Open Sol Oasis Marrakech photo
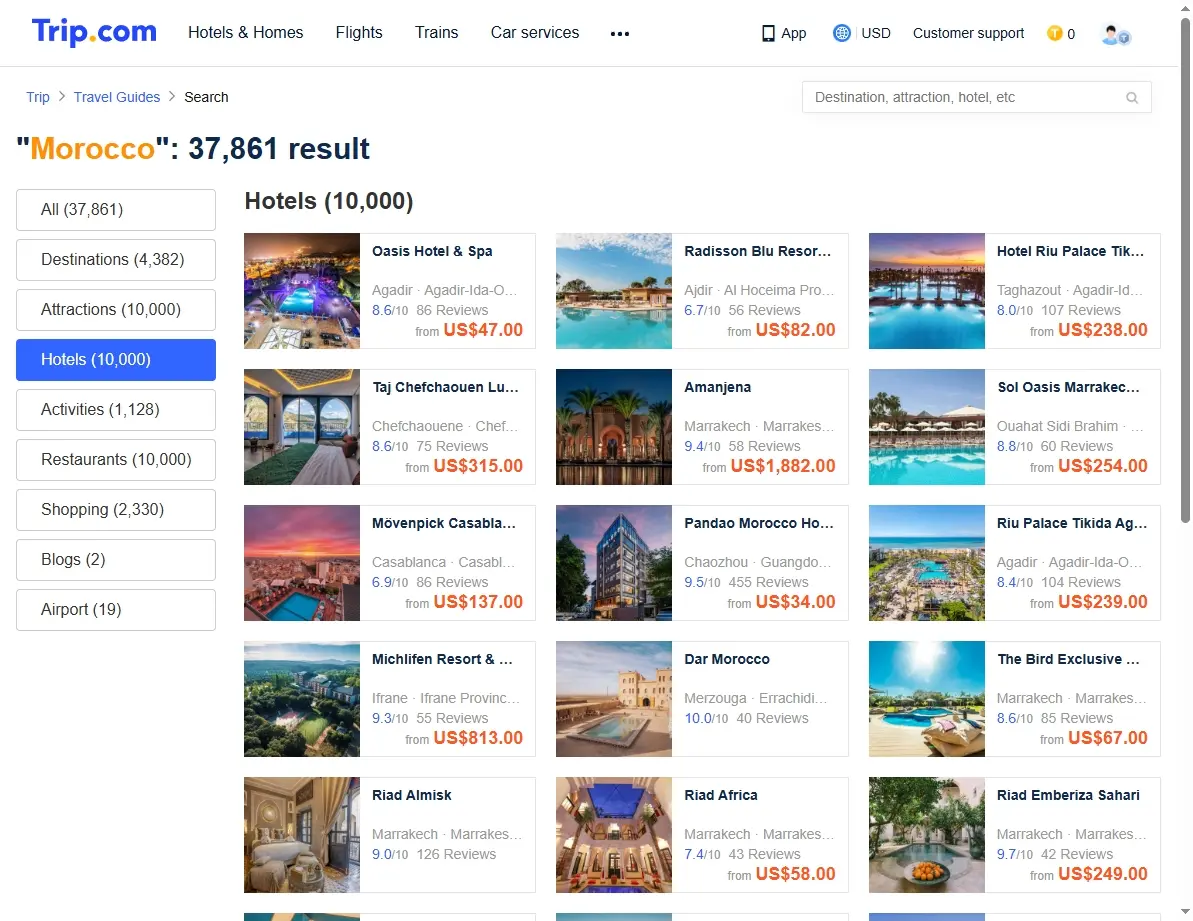 (926, 427)
